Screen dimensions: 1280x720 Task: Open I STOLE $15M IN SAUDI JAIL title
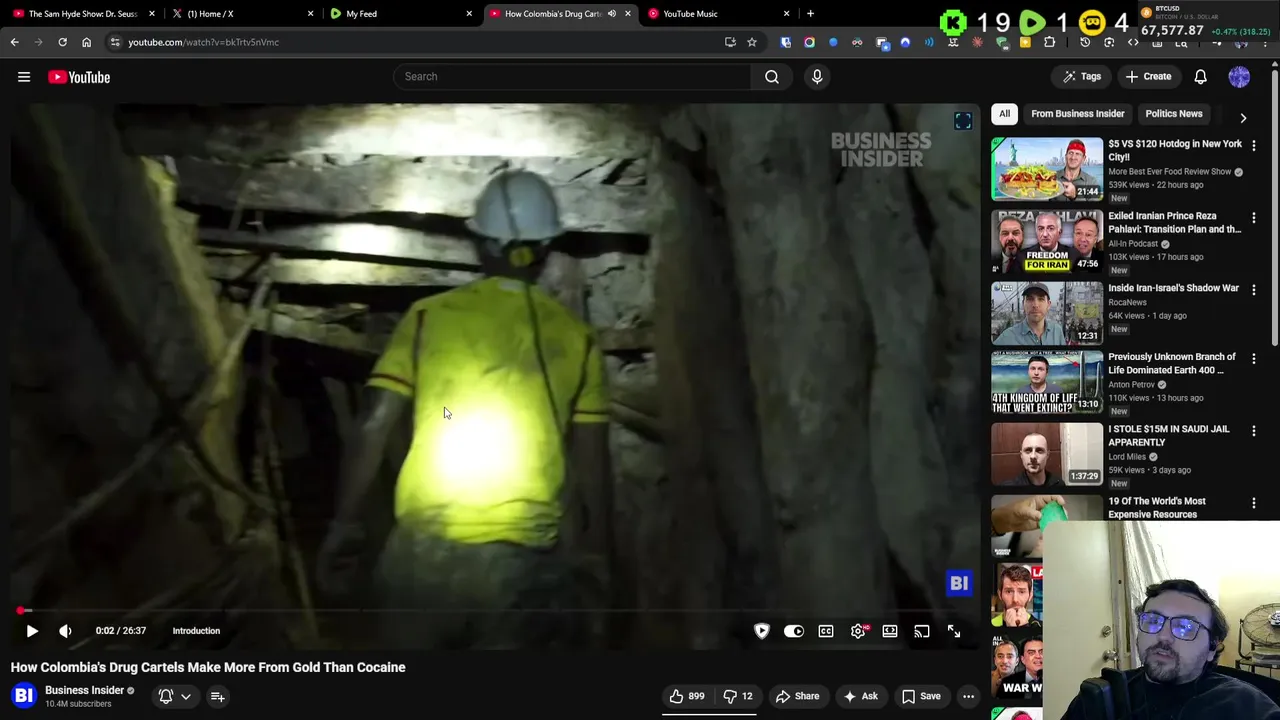(1168, 435)
